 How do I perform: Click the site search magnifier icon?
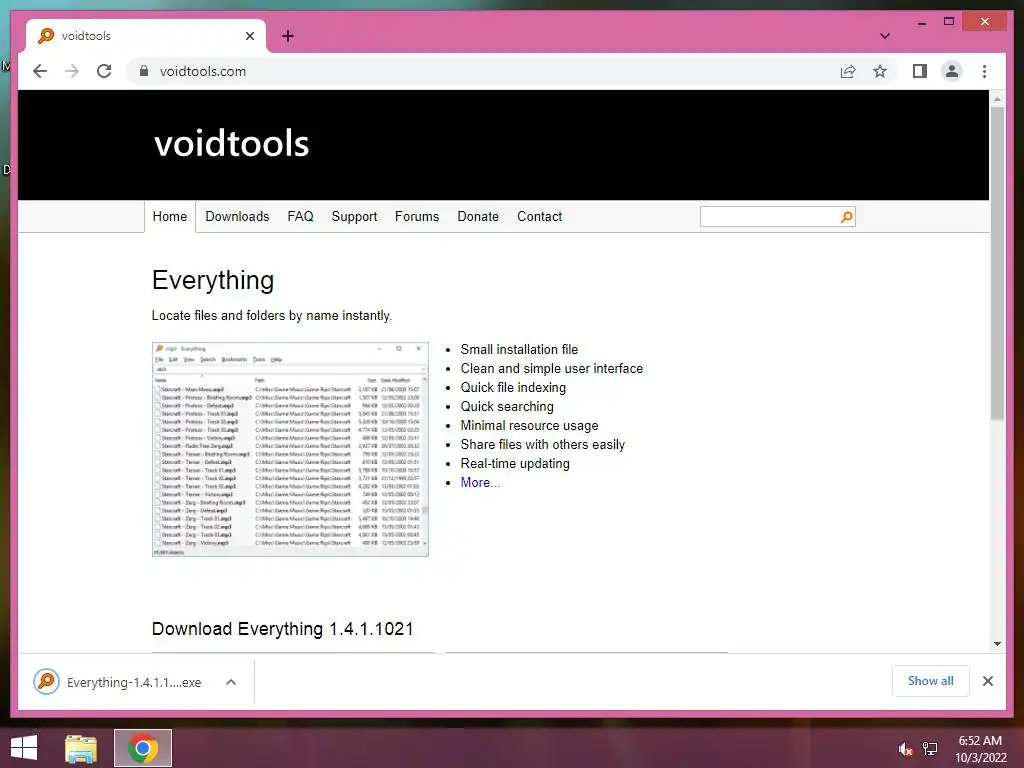pos(846,217)
